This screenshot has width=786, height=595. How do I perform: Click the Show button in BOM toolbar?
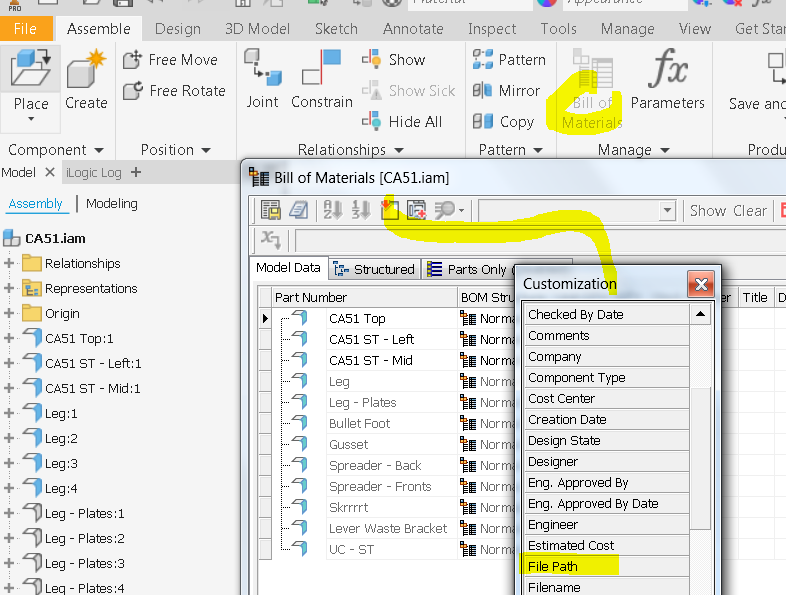click(x=708, y=211)
